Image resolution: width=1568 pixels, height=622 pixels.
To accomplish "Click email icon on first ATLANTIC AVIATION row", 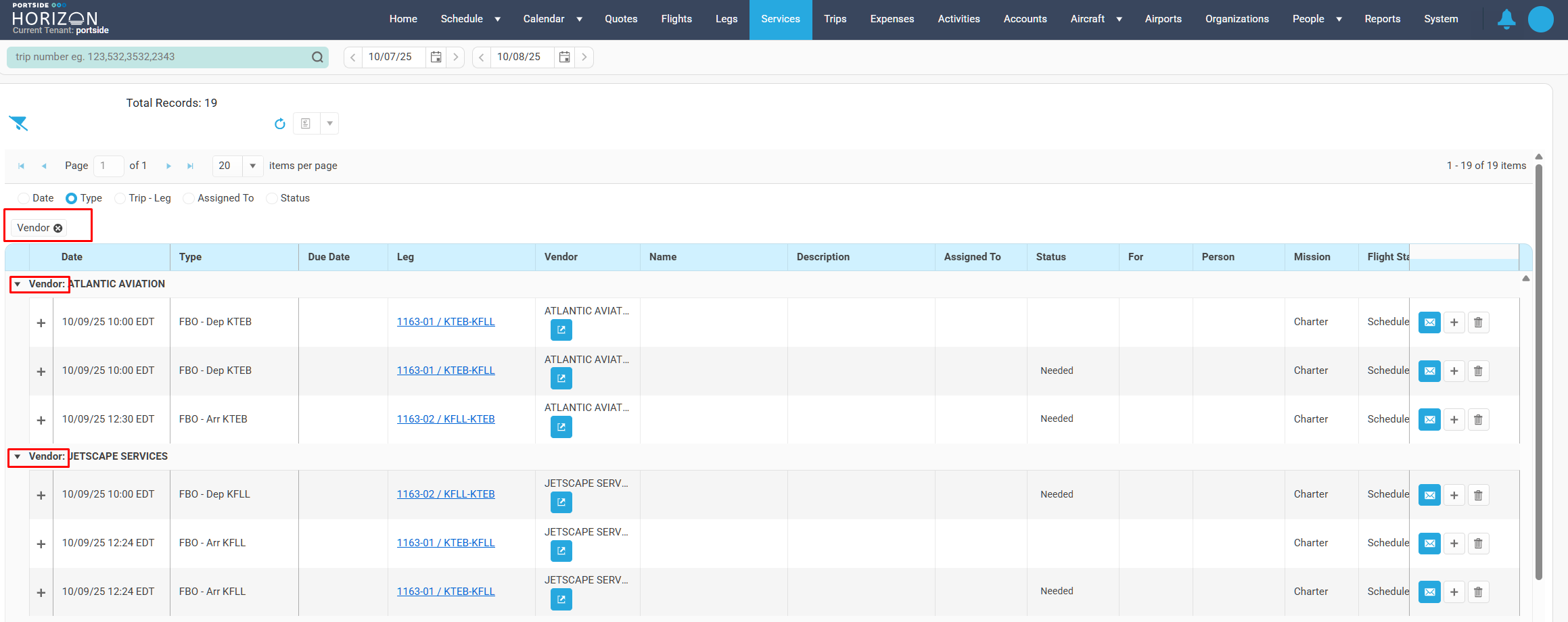I will click(x=1429, y=322).
